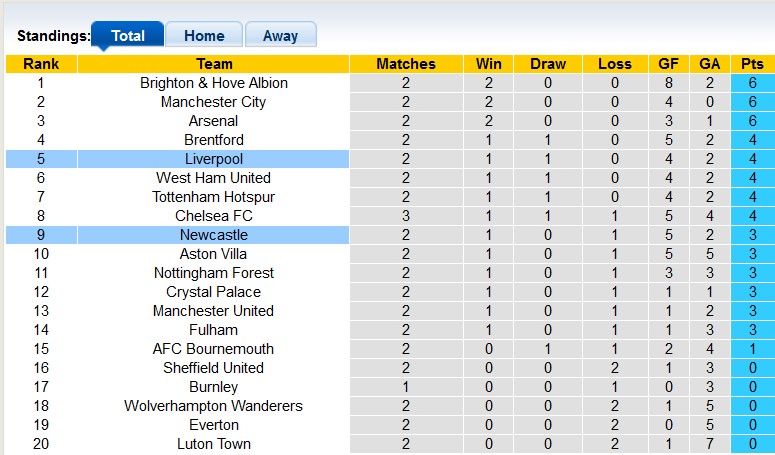The height and width of the screenshot is (455, 775).
Task: Click the Team column header
Action: tap(214, 64)
